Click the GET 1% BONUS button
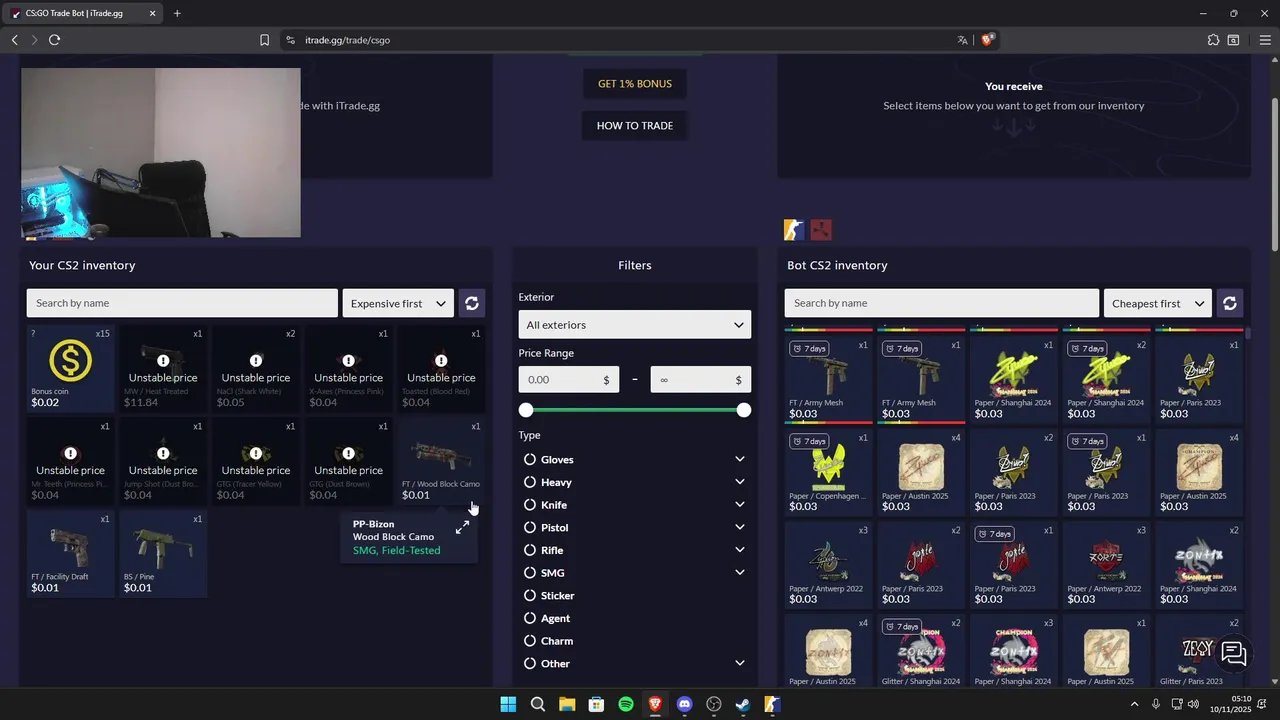Screen dimensions: 1280x720 coord(635,84)
